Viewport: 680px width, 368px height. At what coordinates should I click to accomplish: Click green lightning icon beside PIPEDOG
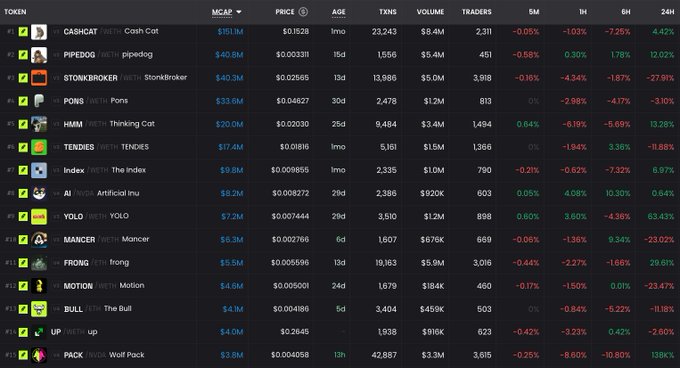click(x=23, y=55)
